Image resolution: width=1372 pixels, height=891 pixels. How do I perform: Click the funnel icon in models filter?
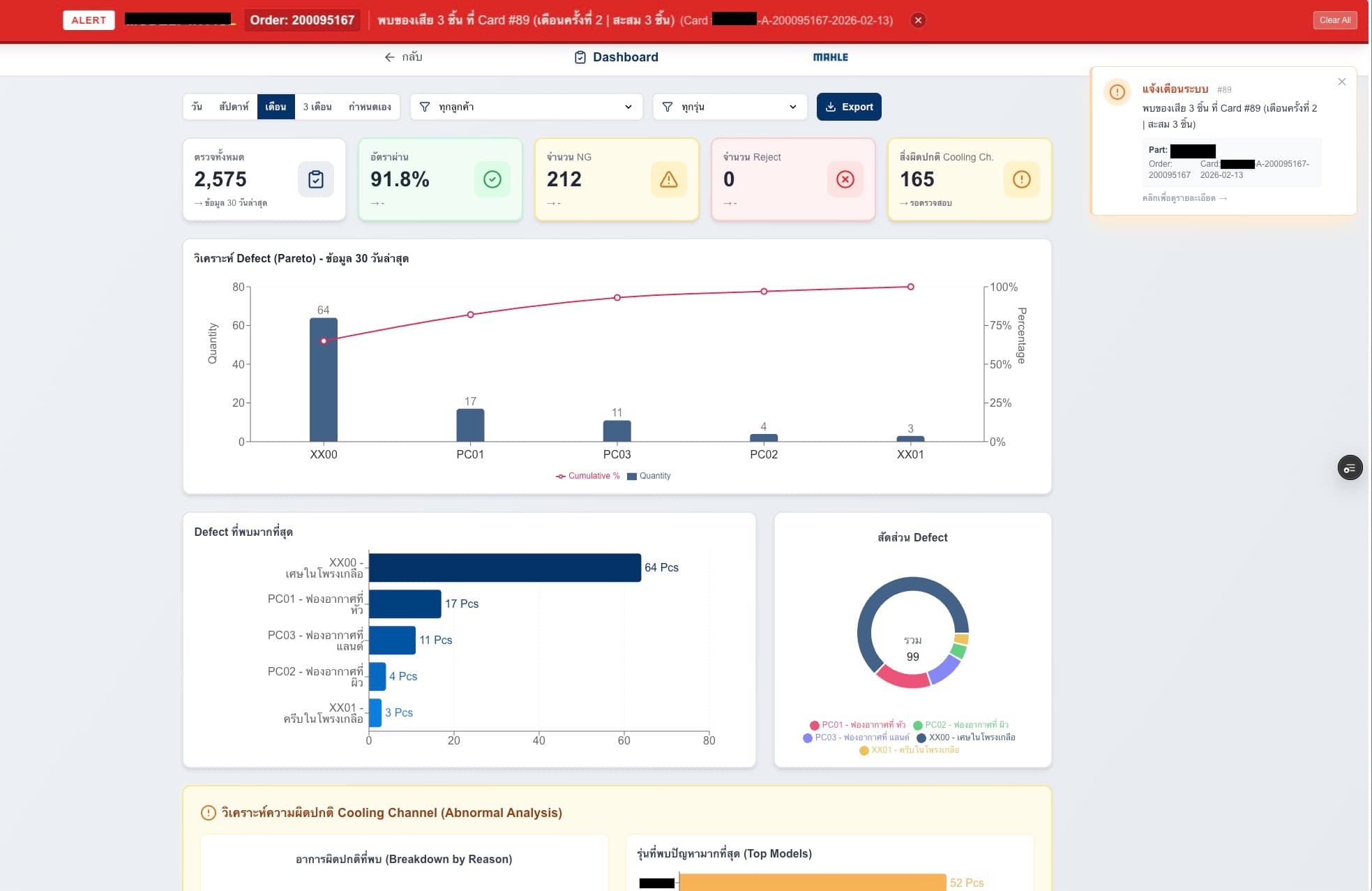(x=668, y=107)
